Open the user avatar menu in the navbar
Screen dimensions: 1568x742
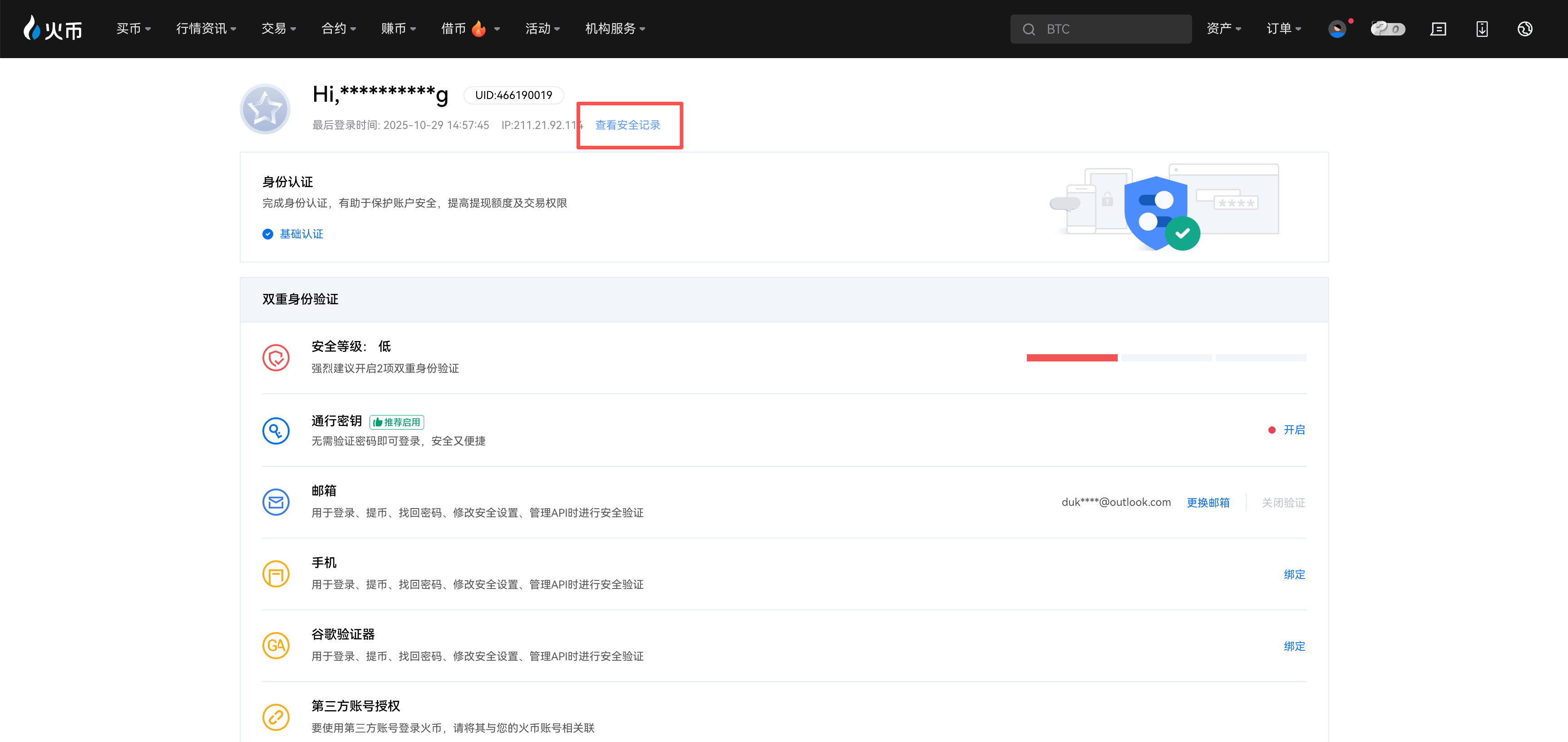pos(1336,29)
